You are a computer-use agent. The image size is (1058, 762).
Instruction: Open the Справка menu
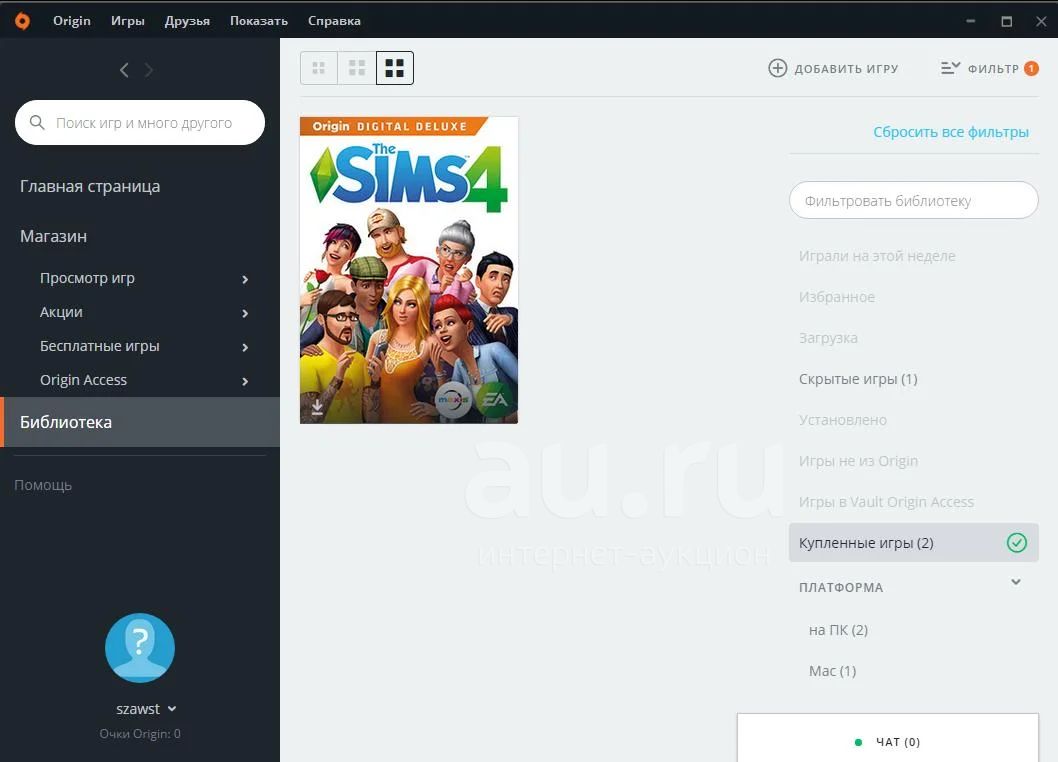point(334,21)
